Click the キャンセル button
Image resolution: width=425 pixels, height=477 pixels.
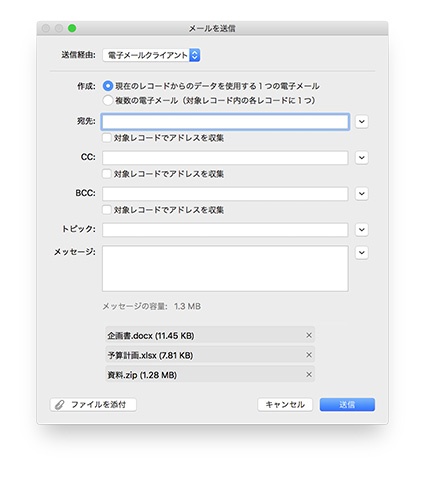point(285,405)
